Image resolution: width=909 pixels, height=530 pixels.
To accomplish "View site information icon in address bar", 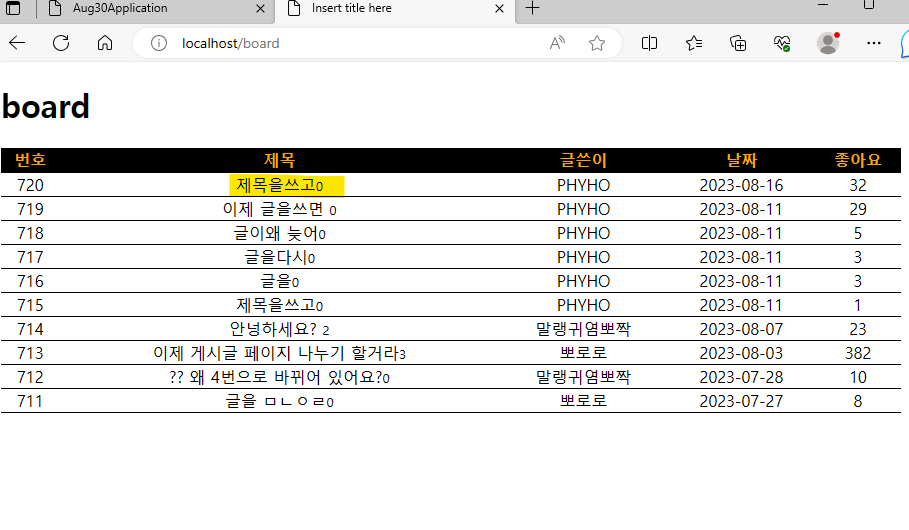I will tap(159, 43).
